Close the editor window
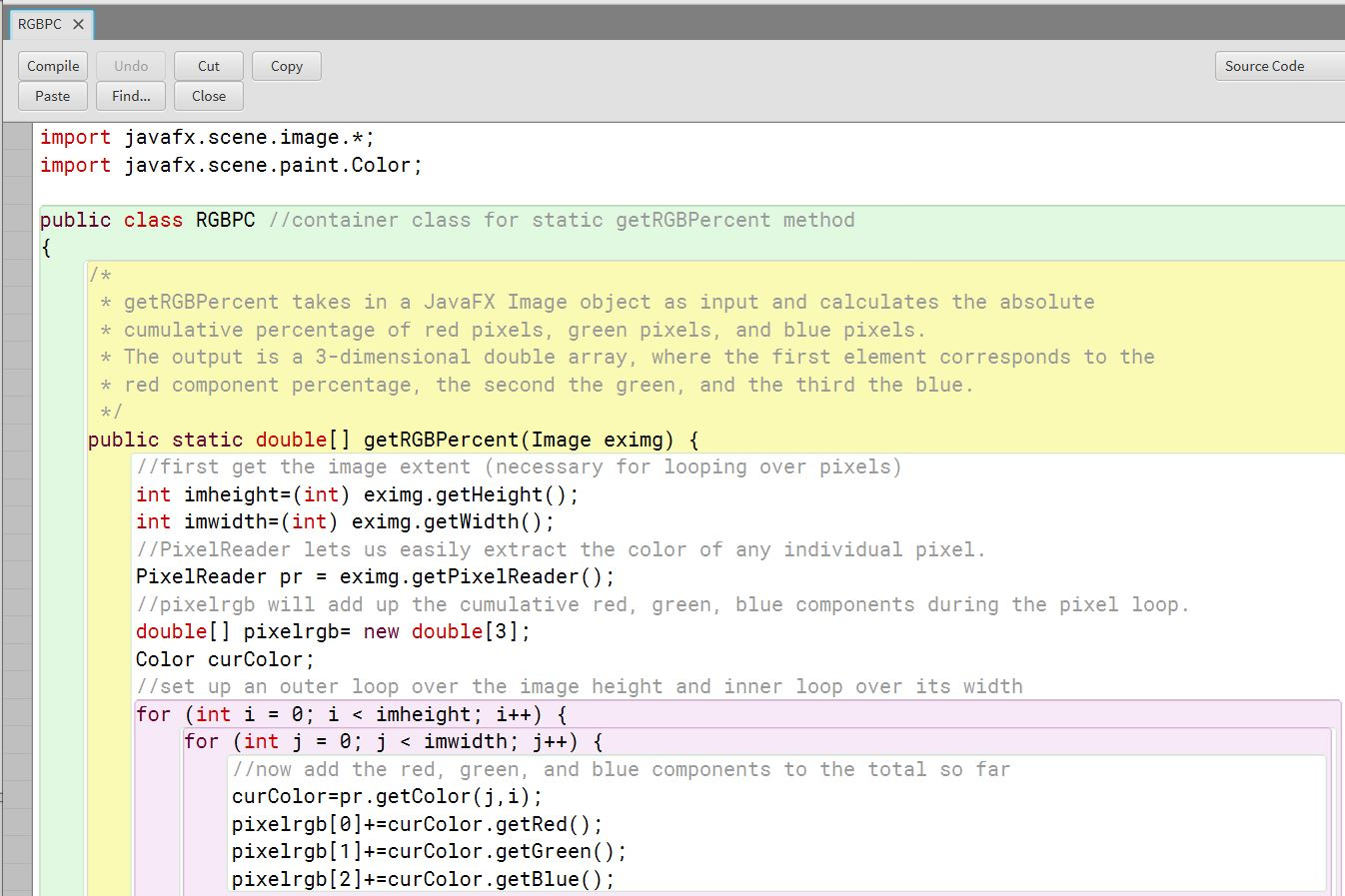This screenshot has width=1345, height=896. tap(207, 96)
